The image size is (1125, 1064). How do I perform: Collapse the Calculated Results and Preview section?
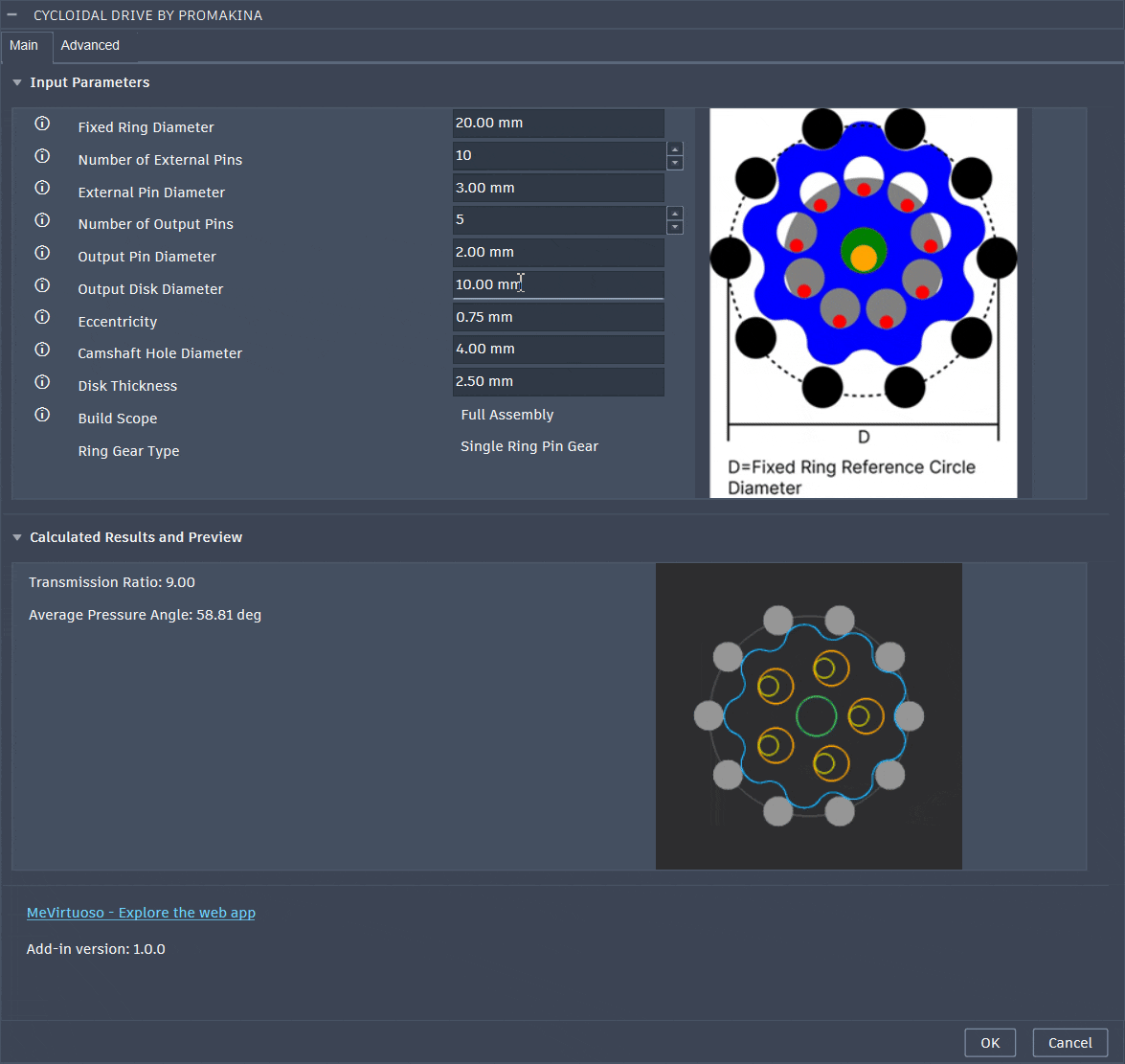pos(16,537)
